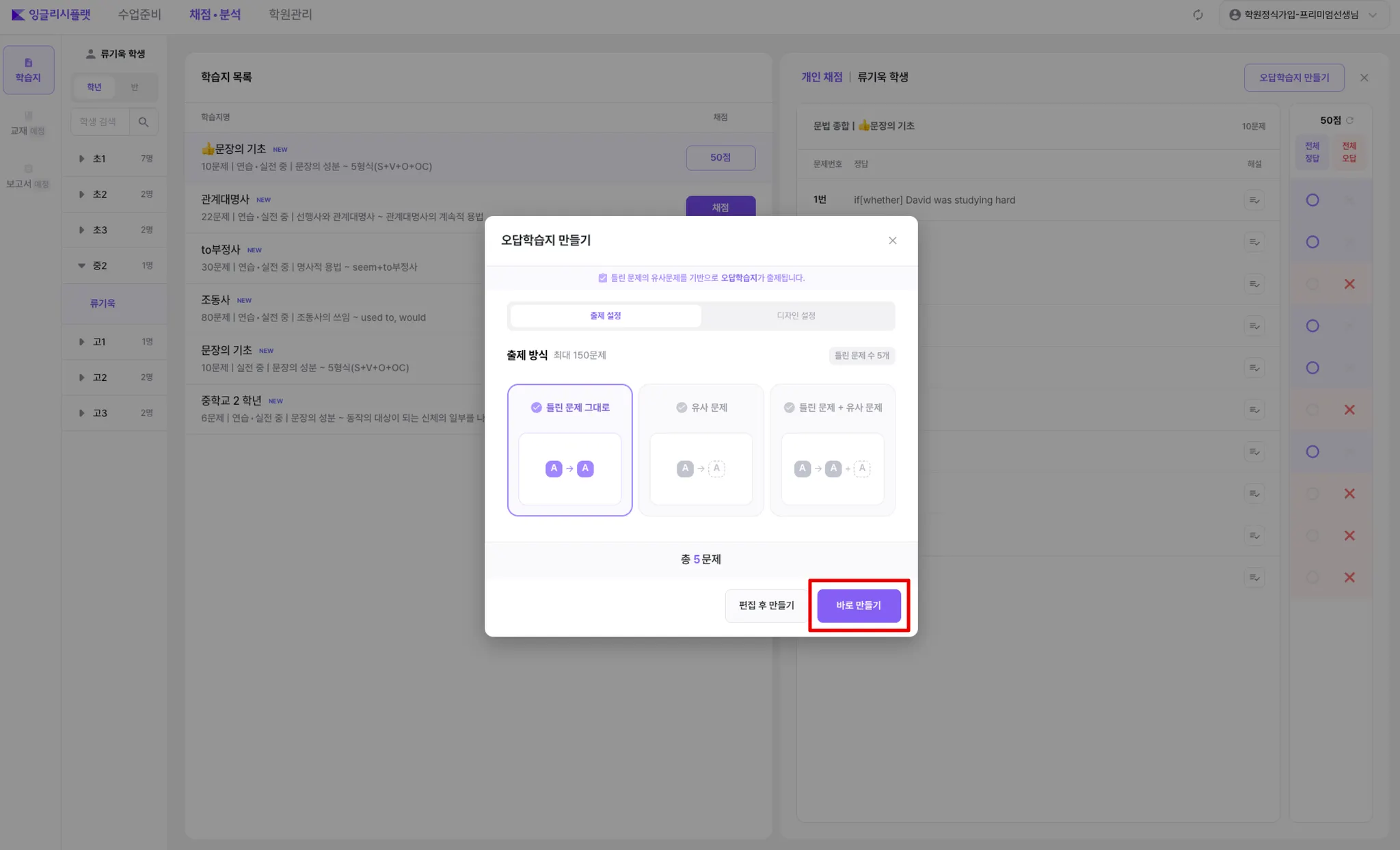This screenshot has height=850, width=1400.
Task: Switch to the 디자인 설정 tab
Action: tap(796, 316)
